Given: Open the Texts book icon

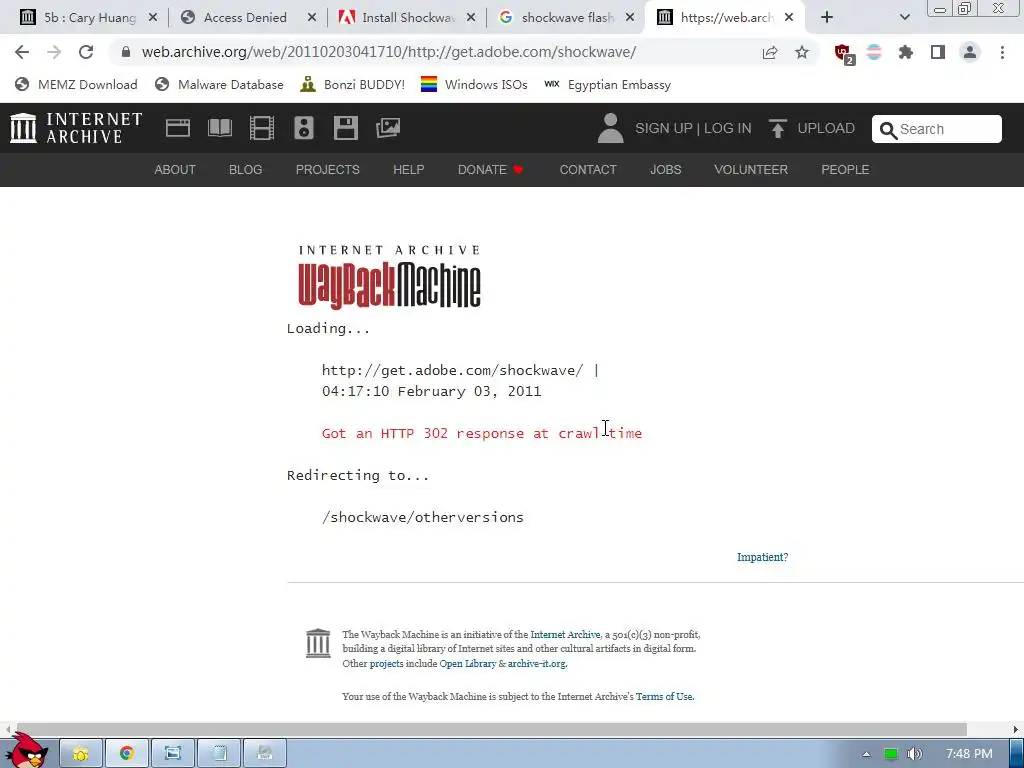Looking at the screenshot, I should pos(219,128).
